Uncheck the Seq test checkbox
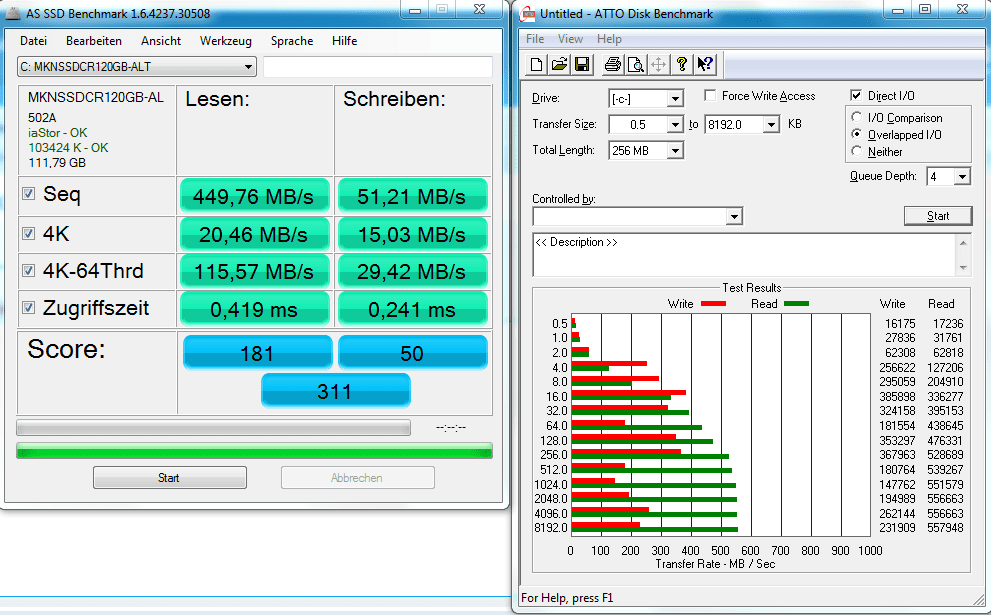The image size is (991, 615). (28, 193)
